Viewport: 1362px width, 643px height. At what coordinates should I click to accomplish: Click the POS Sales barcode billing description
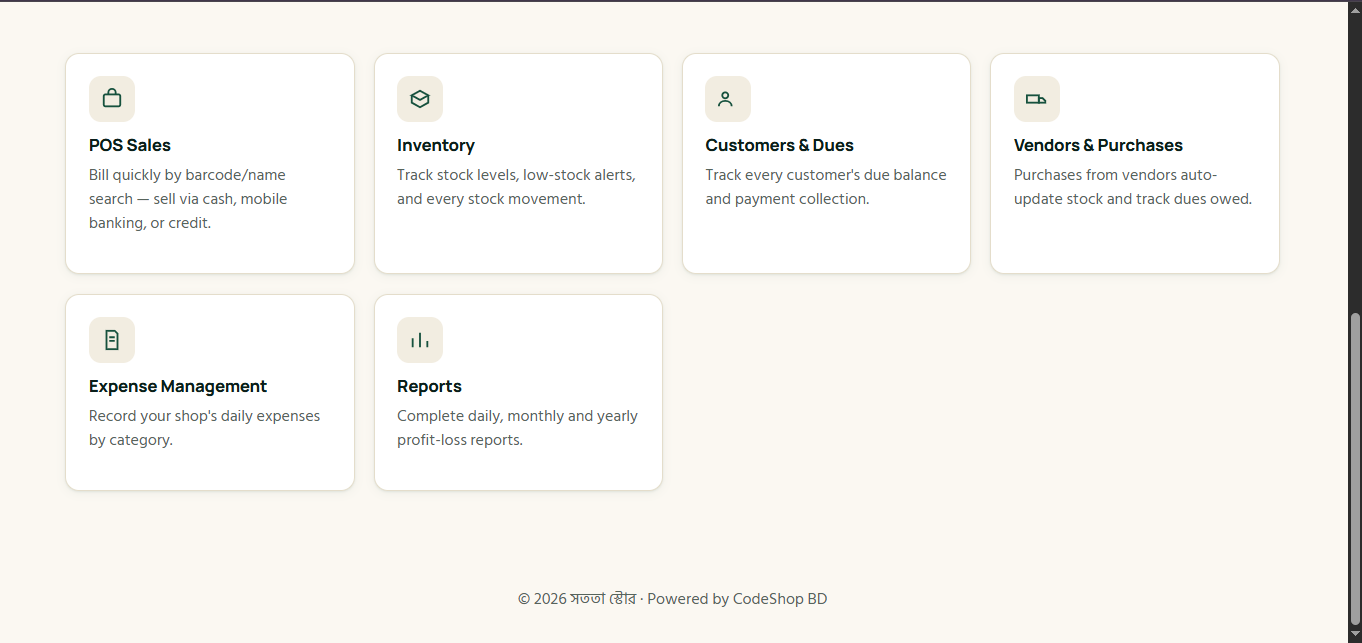(x=188, y=199)
